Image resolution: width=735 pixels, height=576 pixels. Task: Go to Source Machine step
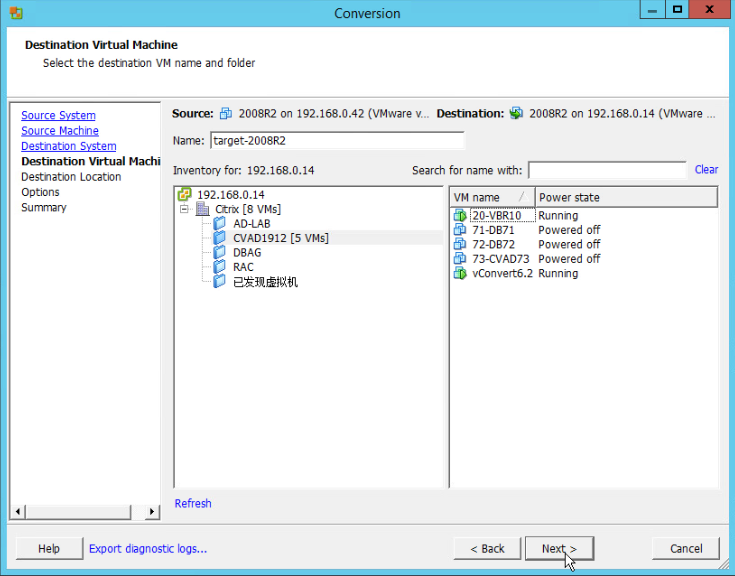click(x=60, y=131)
